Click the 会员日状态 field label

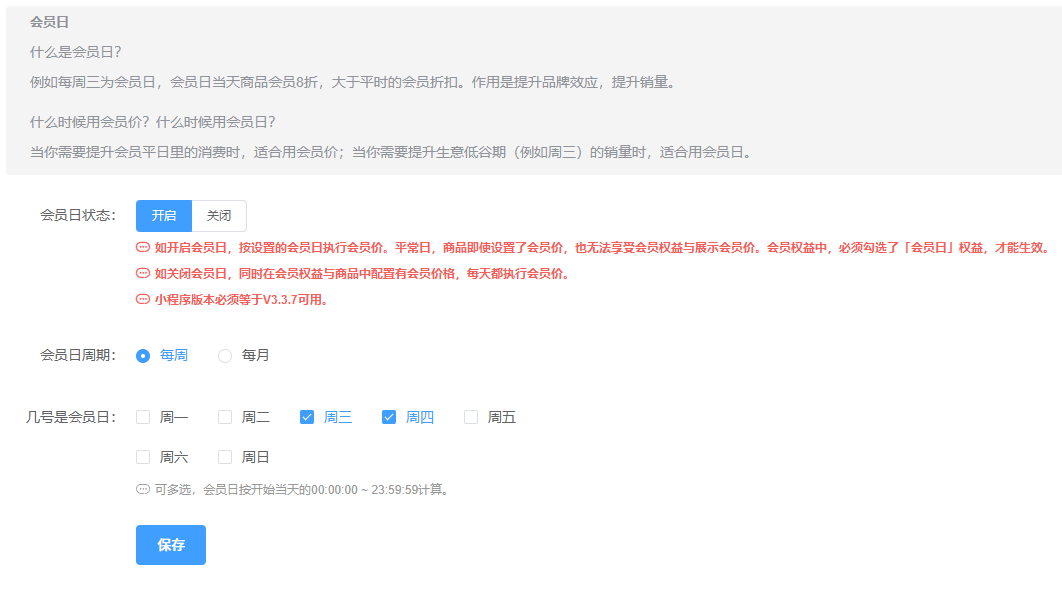pyautogui.click(x=77, y=216)
